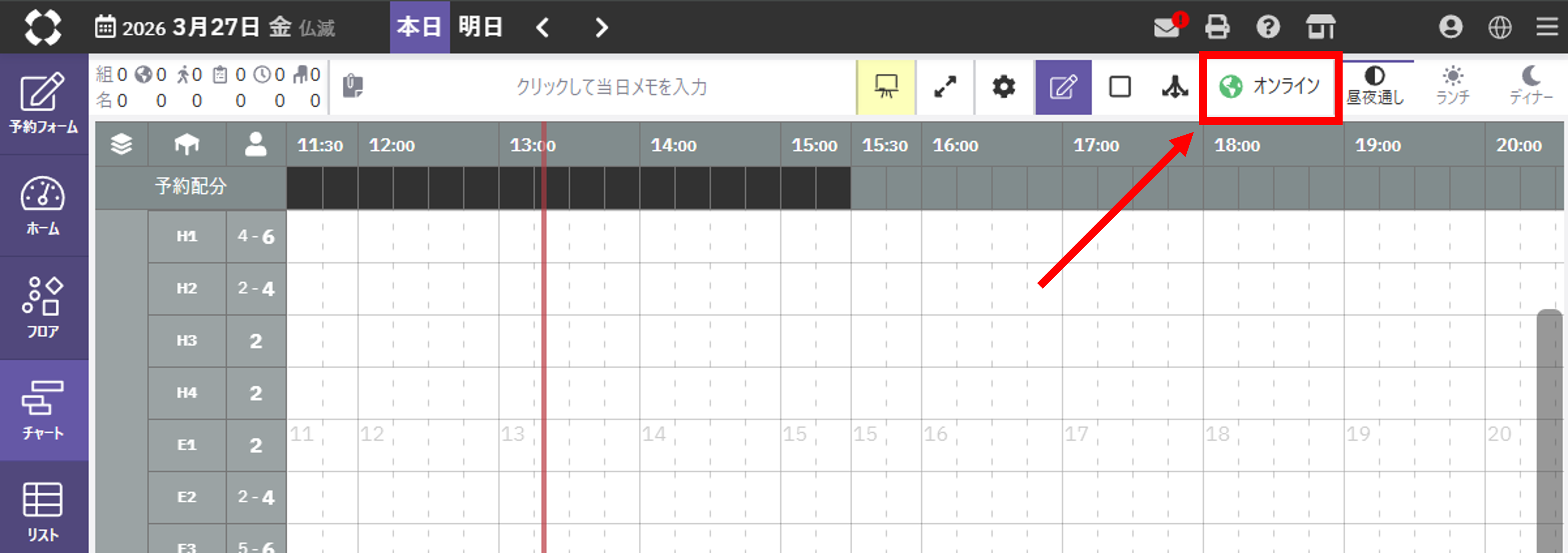Open the gear settings icon
The image size is (1568, 553).
point(1003,87)
